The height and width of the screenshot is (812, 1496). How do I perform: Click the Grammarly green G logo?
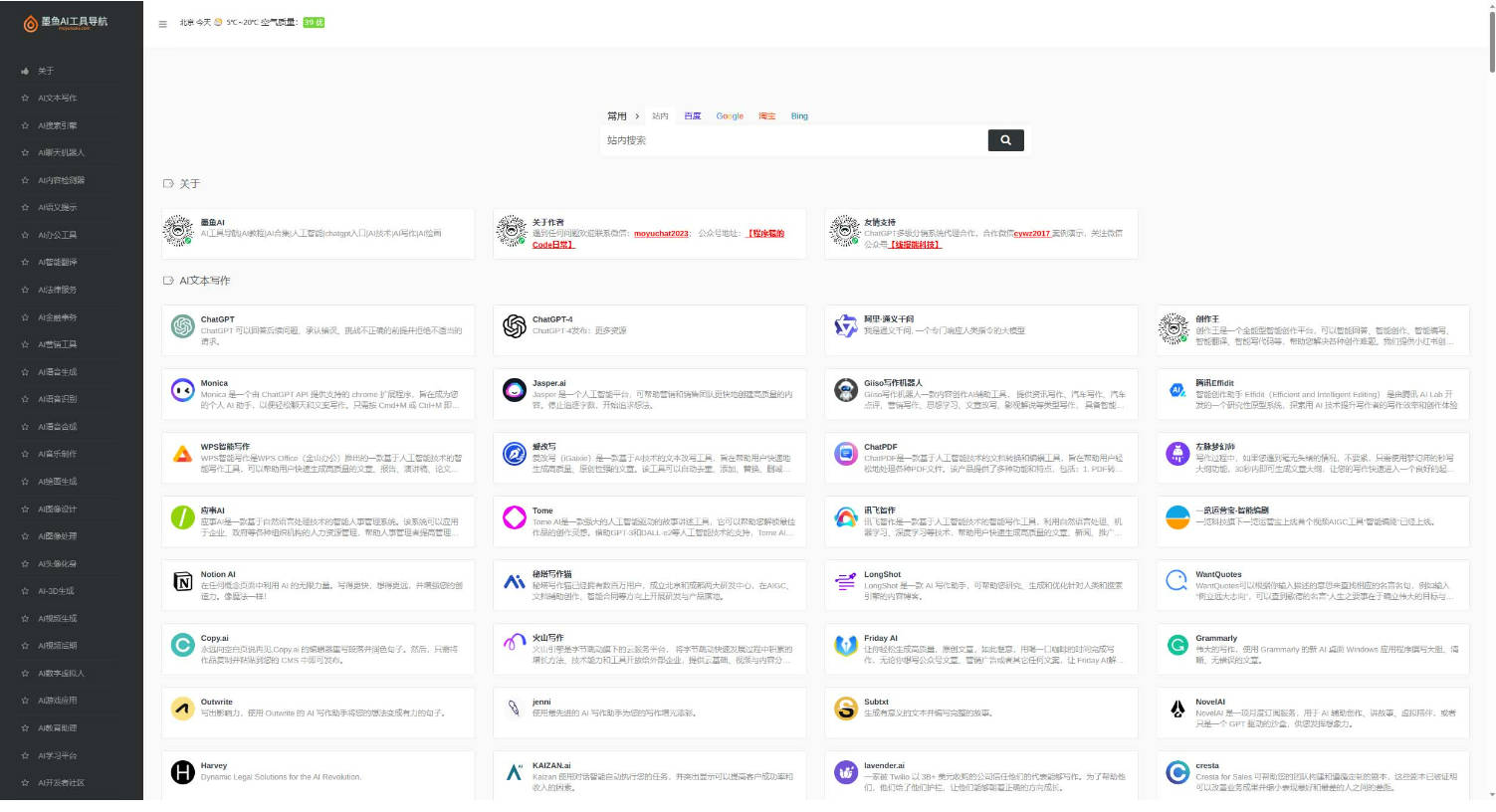pos(1177,645)
